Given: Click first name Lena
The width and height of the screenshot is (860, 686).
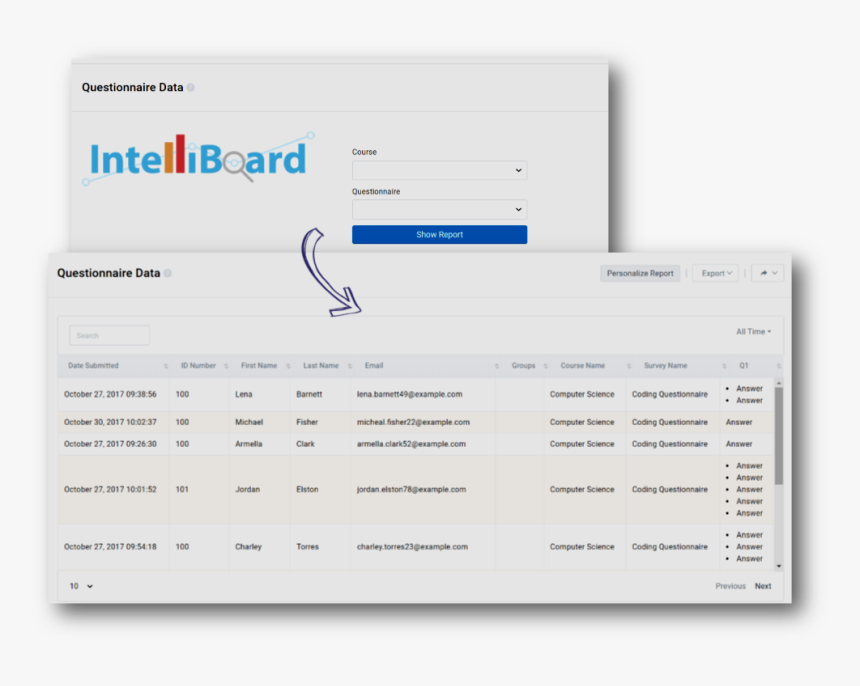Looking at the screenshot, I should click(x=244, y=394).
